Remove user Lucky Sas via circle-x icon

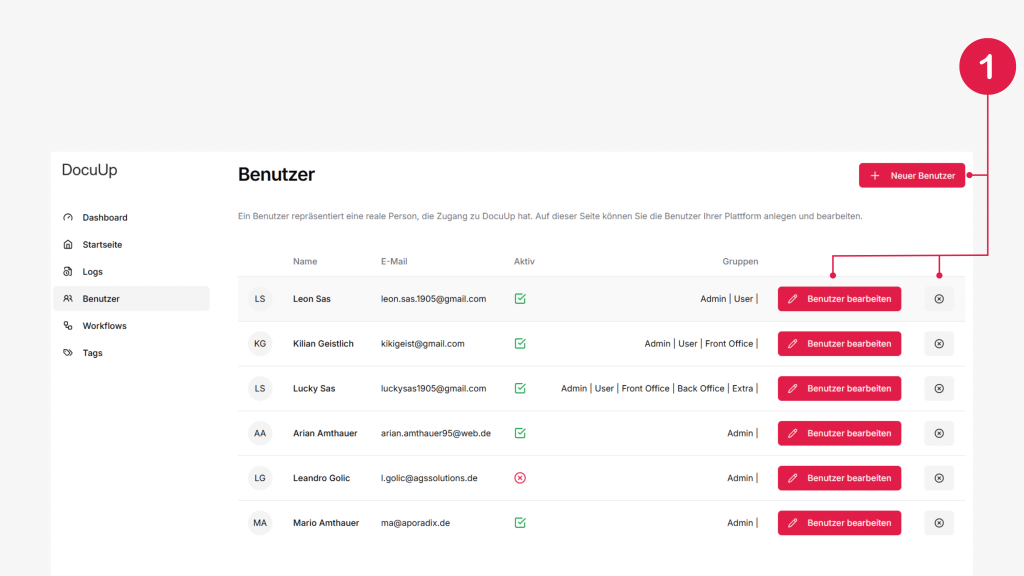coord(938,389)
